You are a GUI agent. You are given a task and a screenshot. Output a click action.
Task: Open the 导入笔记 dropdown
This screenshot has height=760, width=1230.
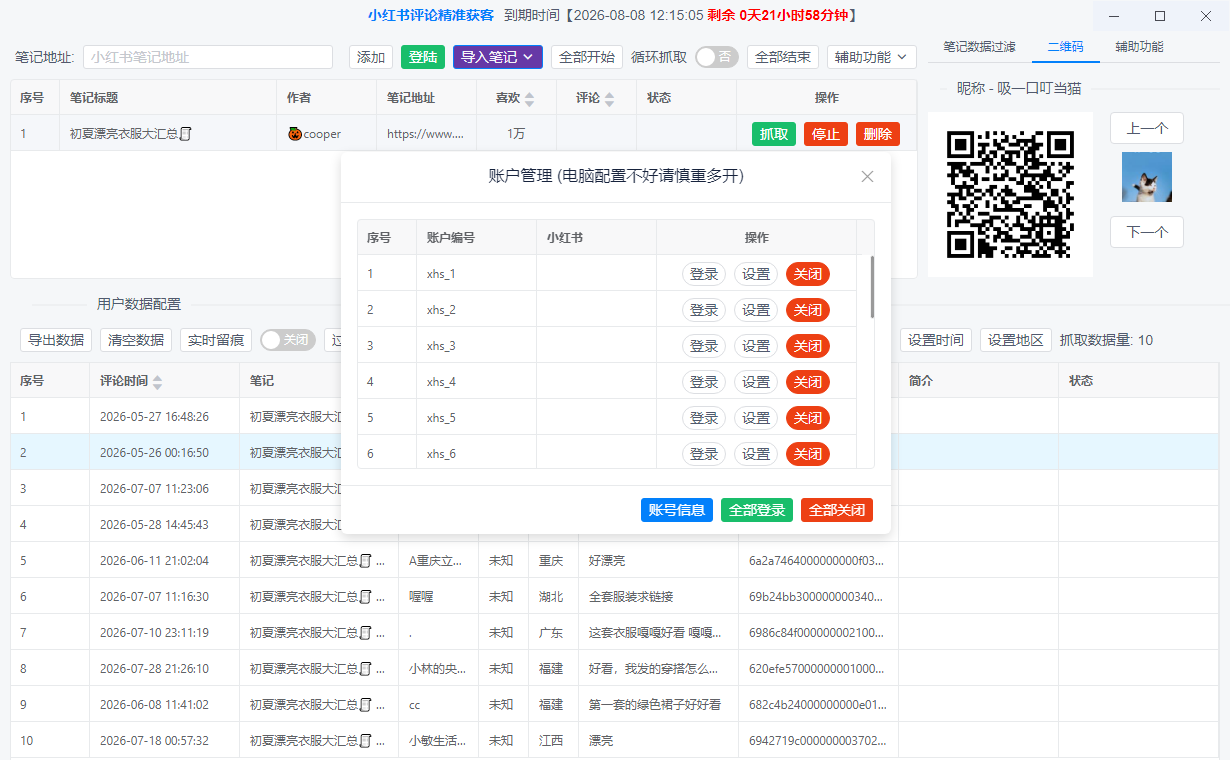pos(498,57)
